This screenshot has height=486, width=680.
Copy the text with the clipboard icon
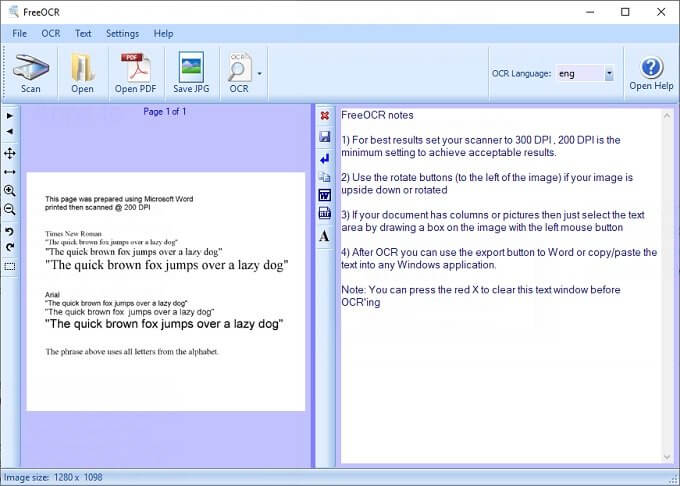[x=324, y=177]
